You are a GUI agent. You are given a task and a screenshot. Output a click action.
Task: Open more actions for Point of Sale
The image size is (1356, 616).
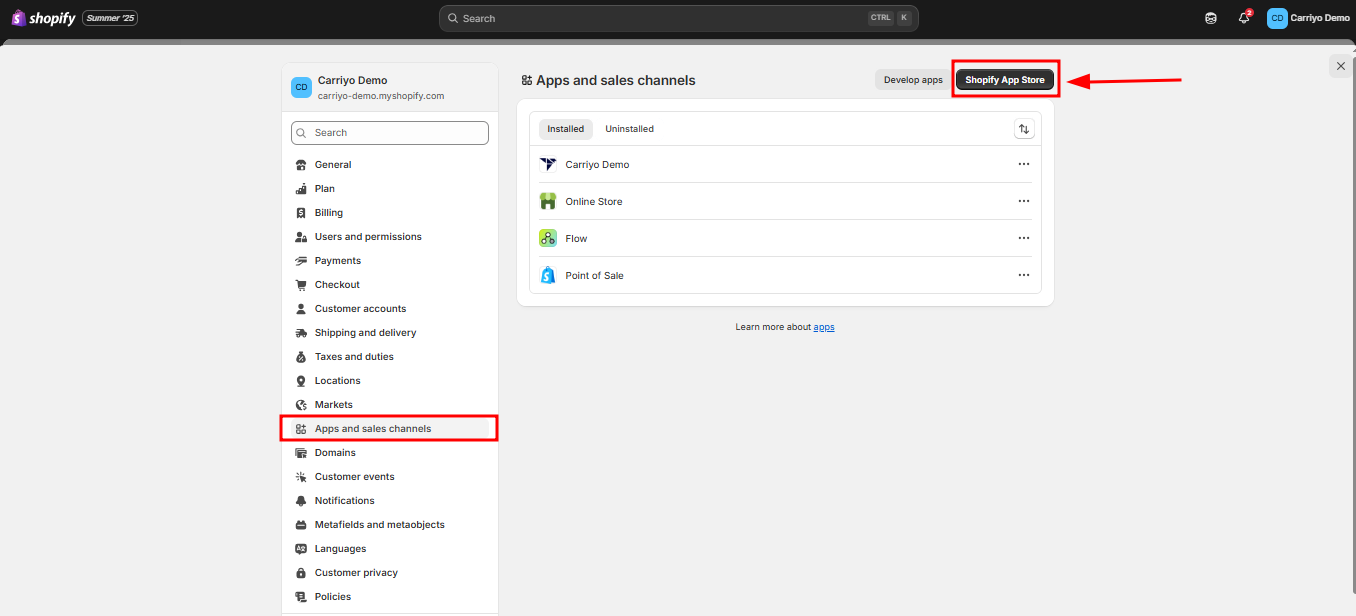(1024, 275)
